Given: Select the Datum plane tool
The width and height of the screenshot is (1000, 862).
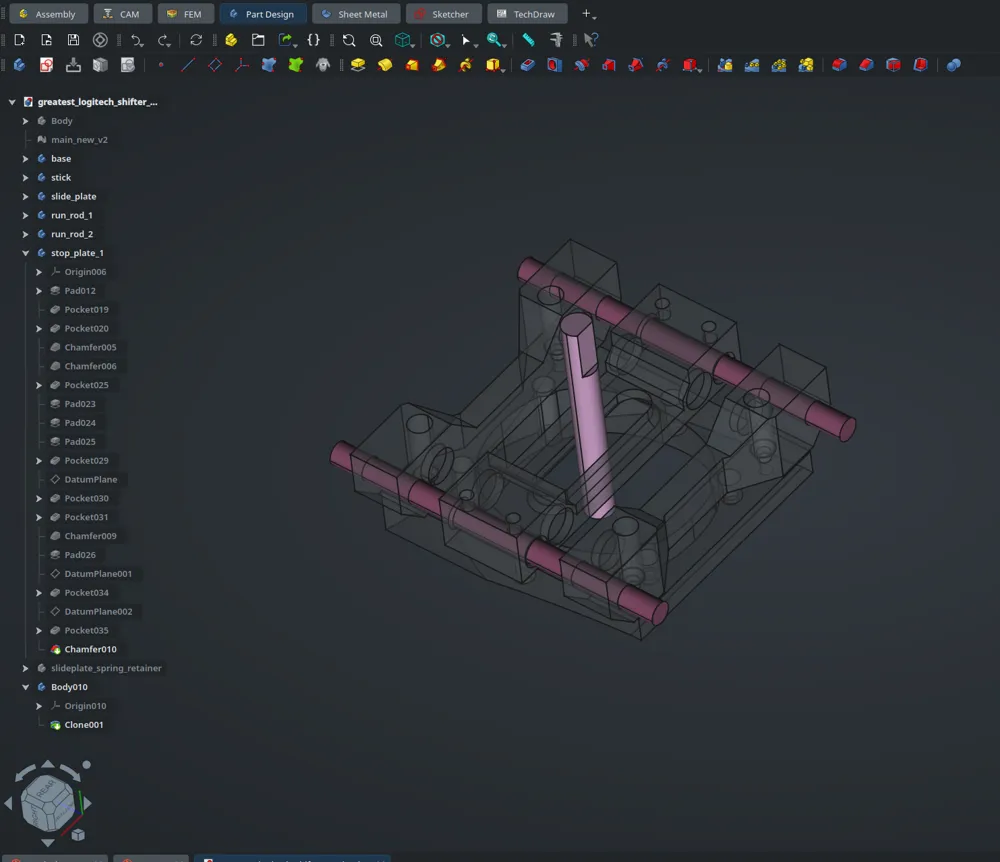Looking at the screenshot, I should pyautogui.click(x=215, y=65).
